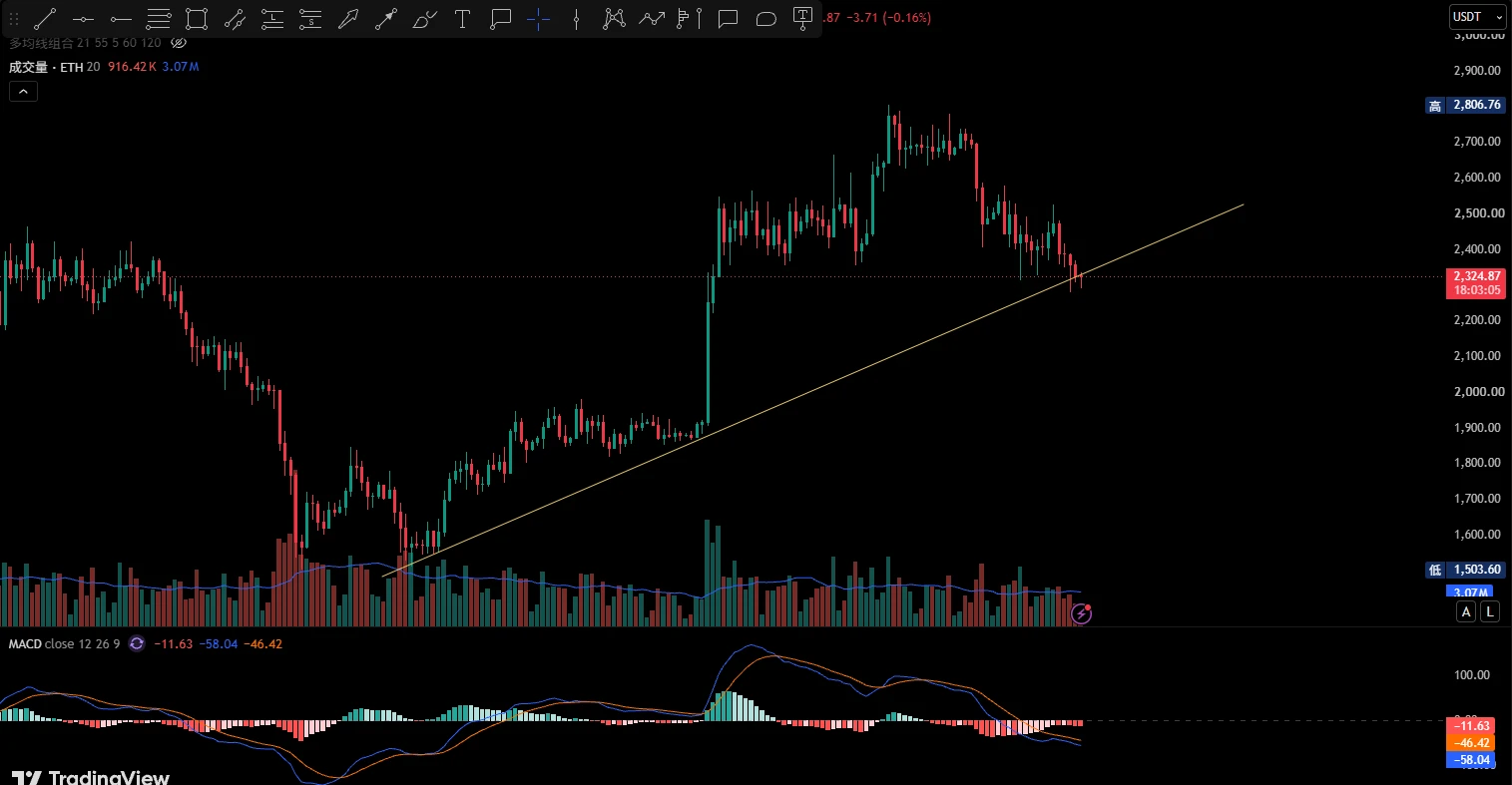The image size is (1512, 785).
Task: Choose the callout note tool
Action: [500, 18]
